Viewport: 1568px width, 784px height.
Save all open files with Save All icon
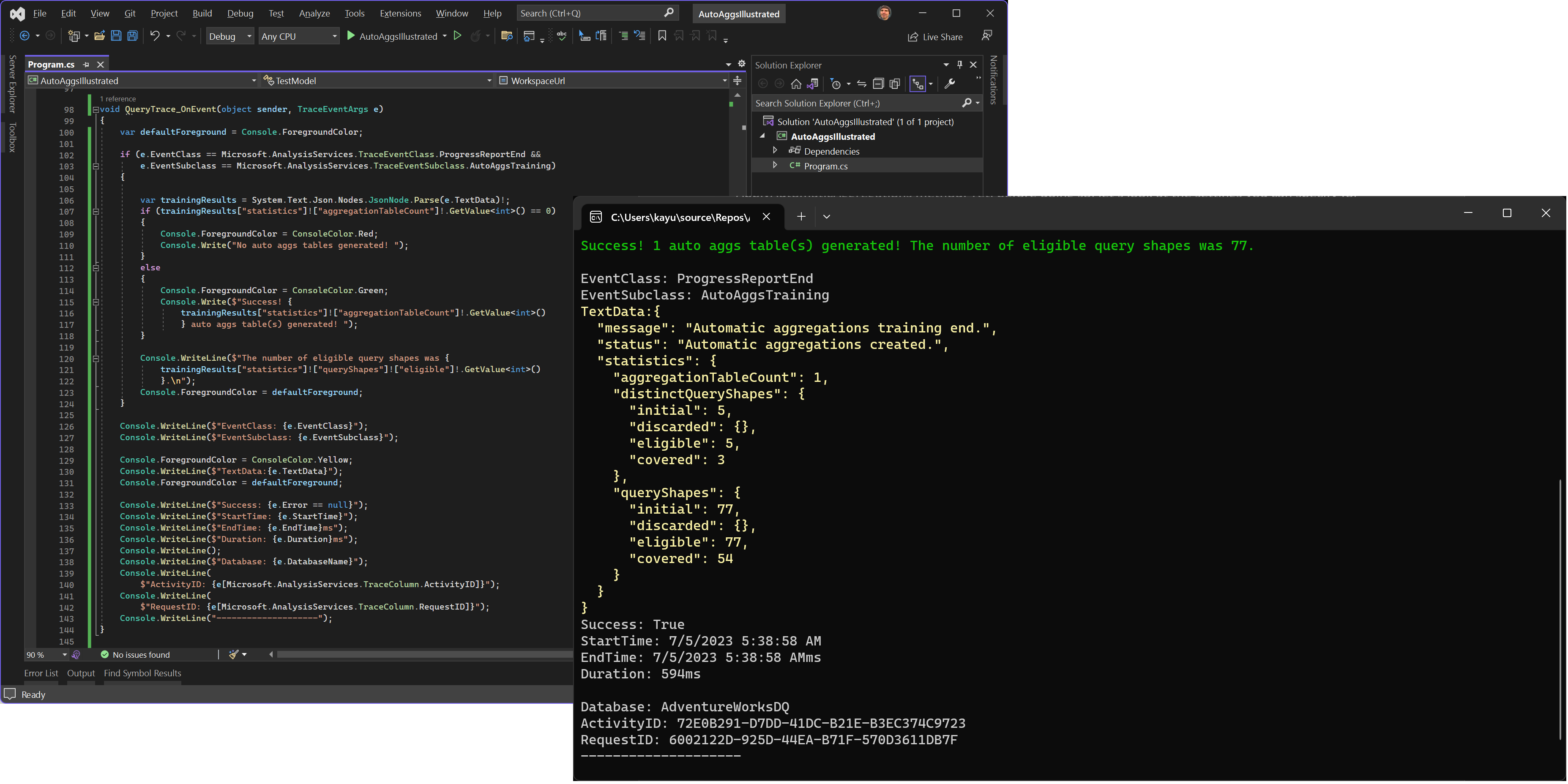click(x=132, y=36)
